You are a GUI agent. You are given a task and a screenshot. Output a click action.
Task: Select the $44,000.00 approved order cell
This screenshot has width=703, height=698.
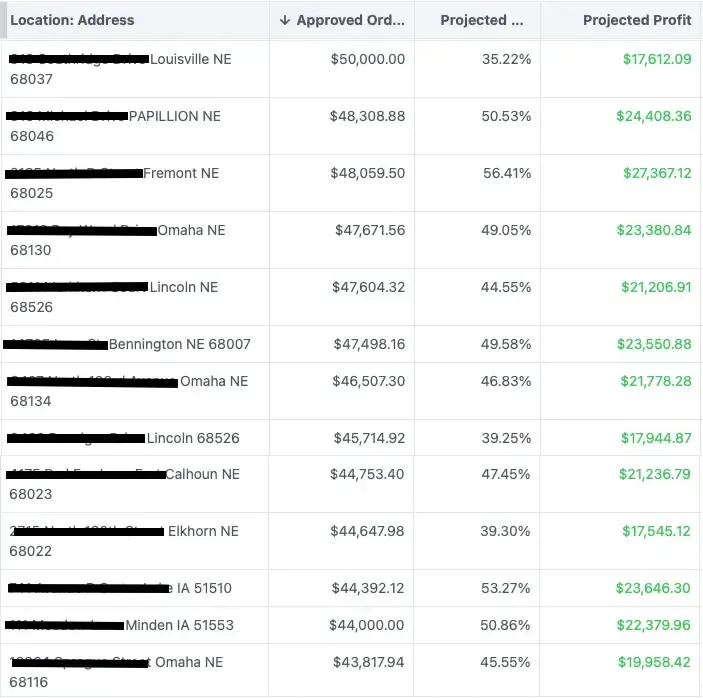[366, 625]
